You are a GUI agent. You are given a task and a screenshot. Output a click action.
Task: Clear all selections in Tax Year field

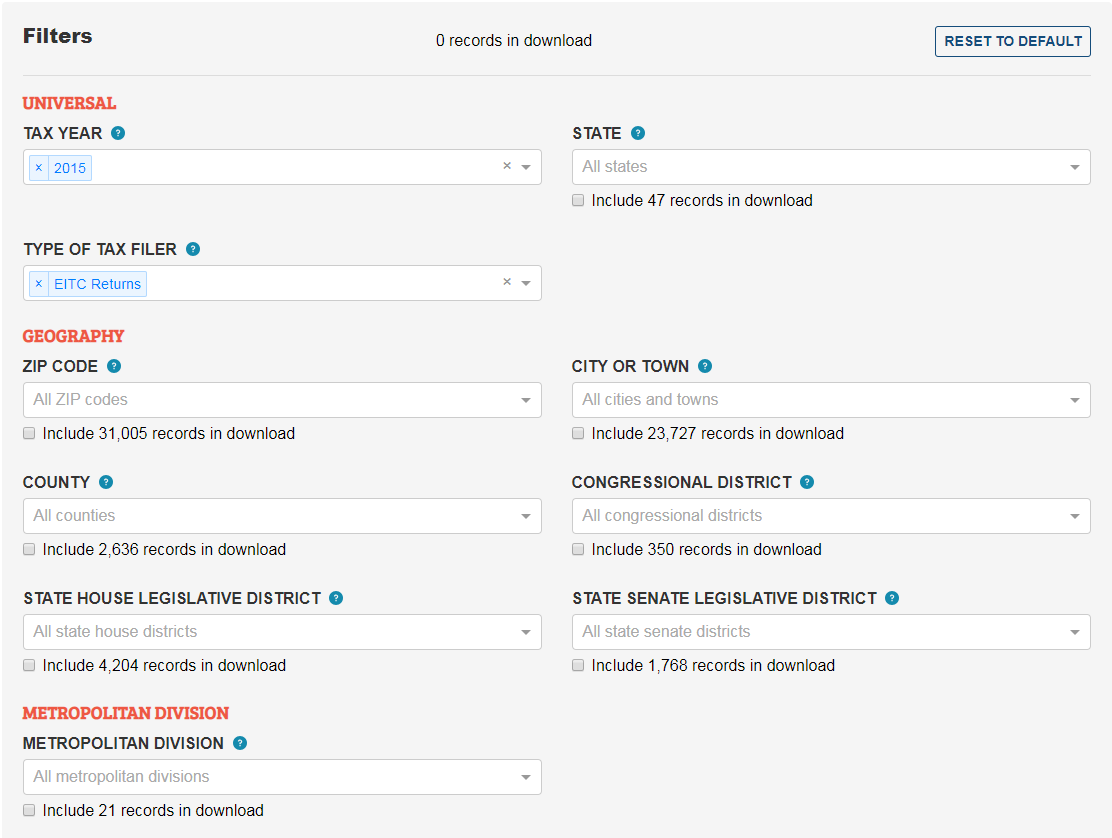(507, 167)
